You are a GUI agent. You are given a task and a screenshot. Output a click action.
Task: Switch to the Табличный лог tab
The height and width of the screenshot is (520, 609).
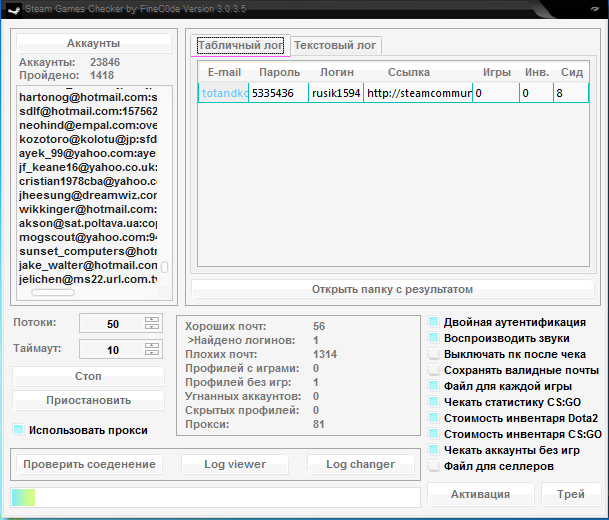click(x=240, y=45)
